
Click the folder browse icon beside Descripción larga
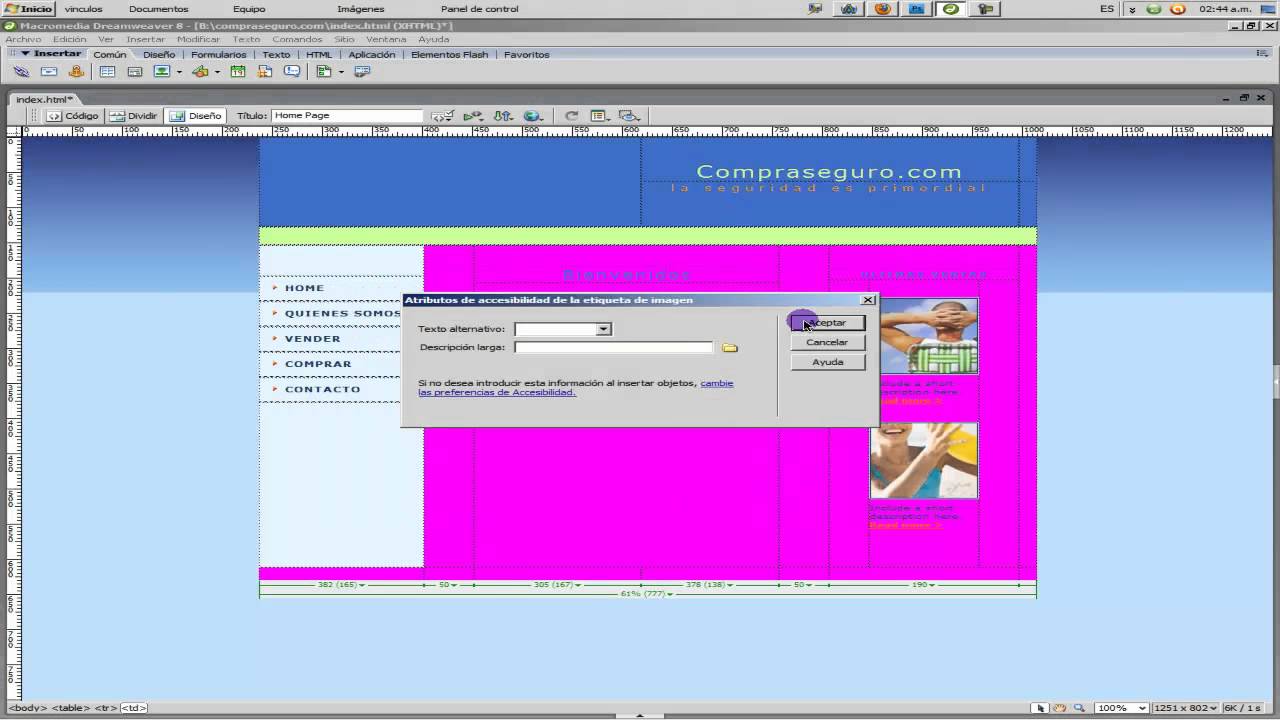(730, 348)
